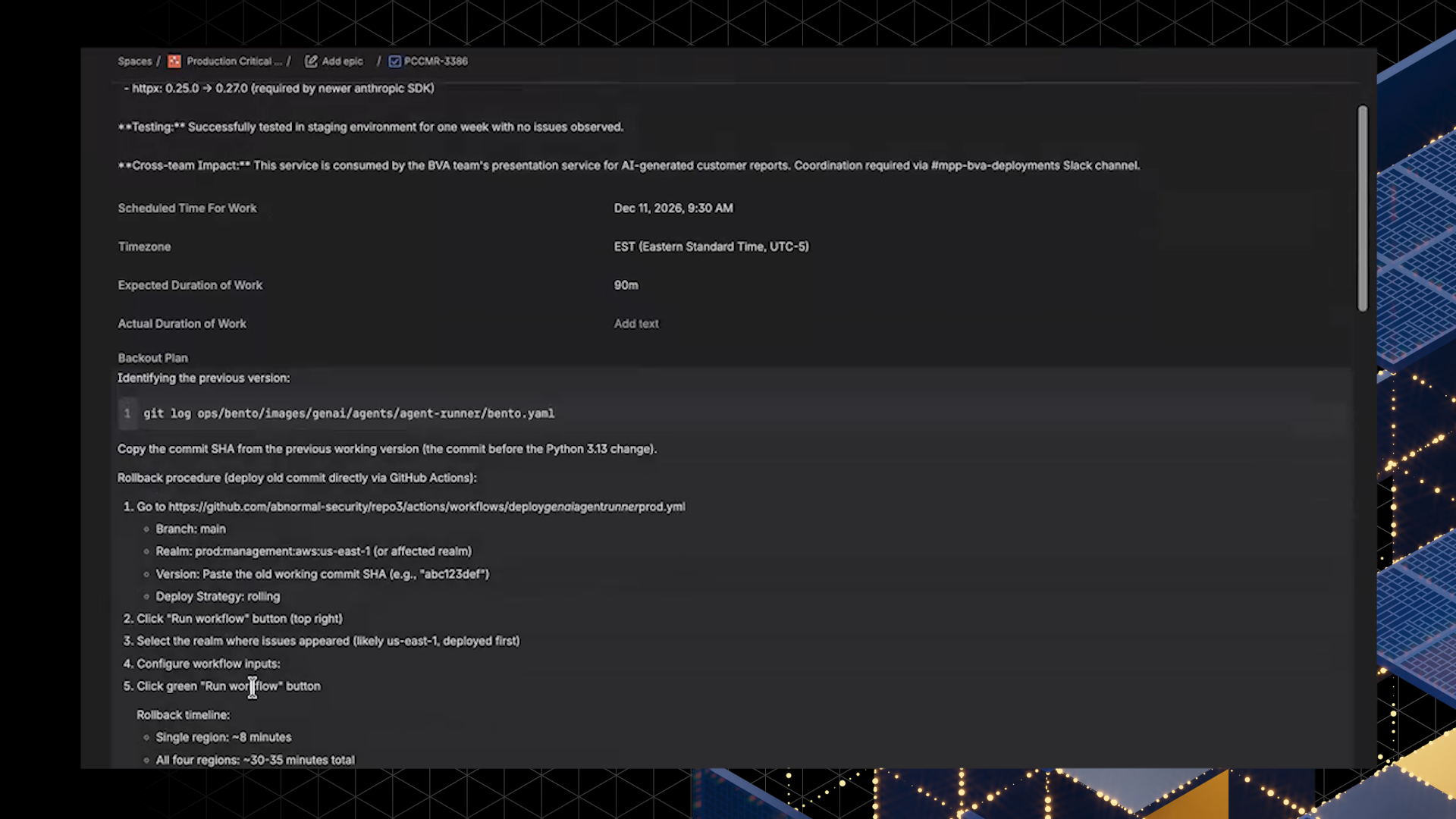Click Add text for Actual Duration
The image size is (1456, 819).
[x=636, y=324]
